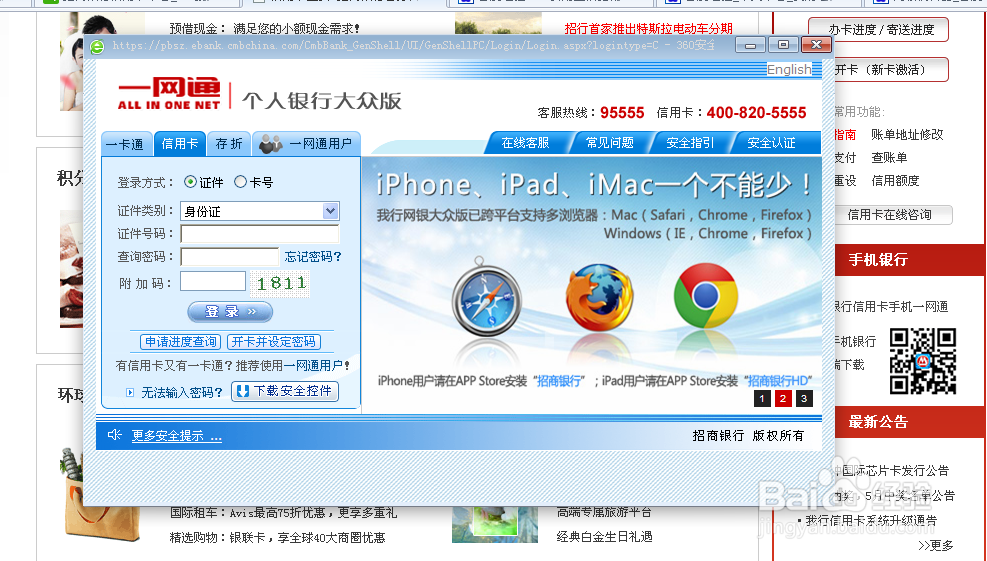Click the 忘记密码? link

[313, 256]
